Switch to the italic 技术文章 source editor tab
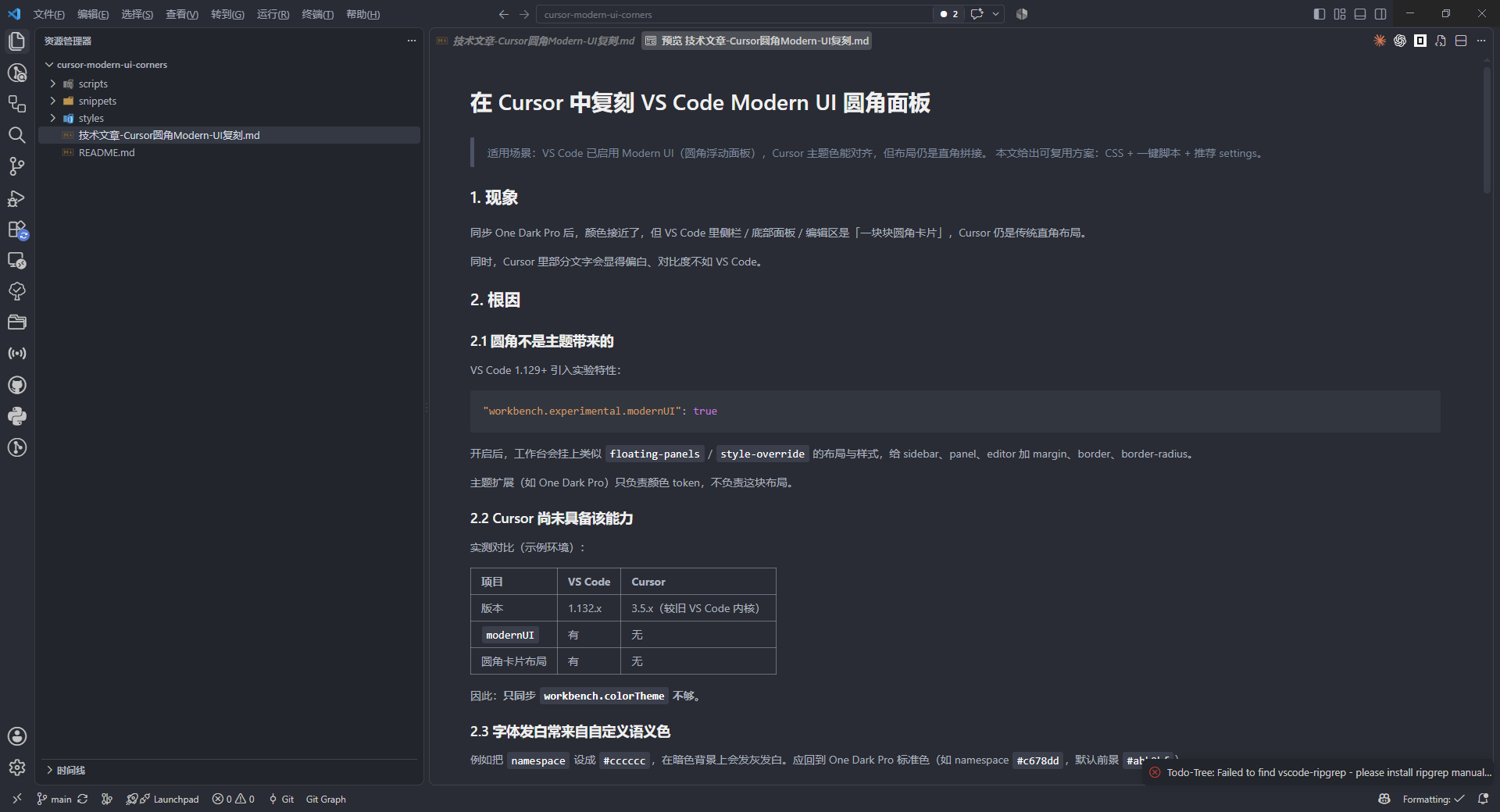The image size is (1500, 812). point(536,41)
